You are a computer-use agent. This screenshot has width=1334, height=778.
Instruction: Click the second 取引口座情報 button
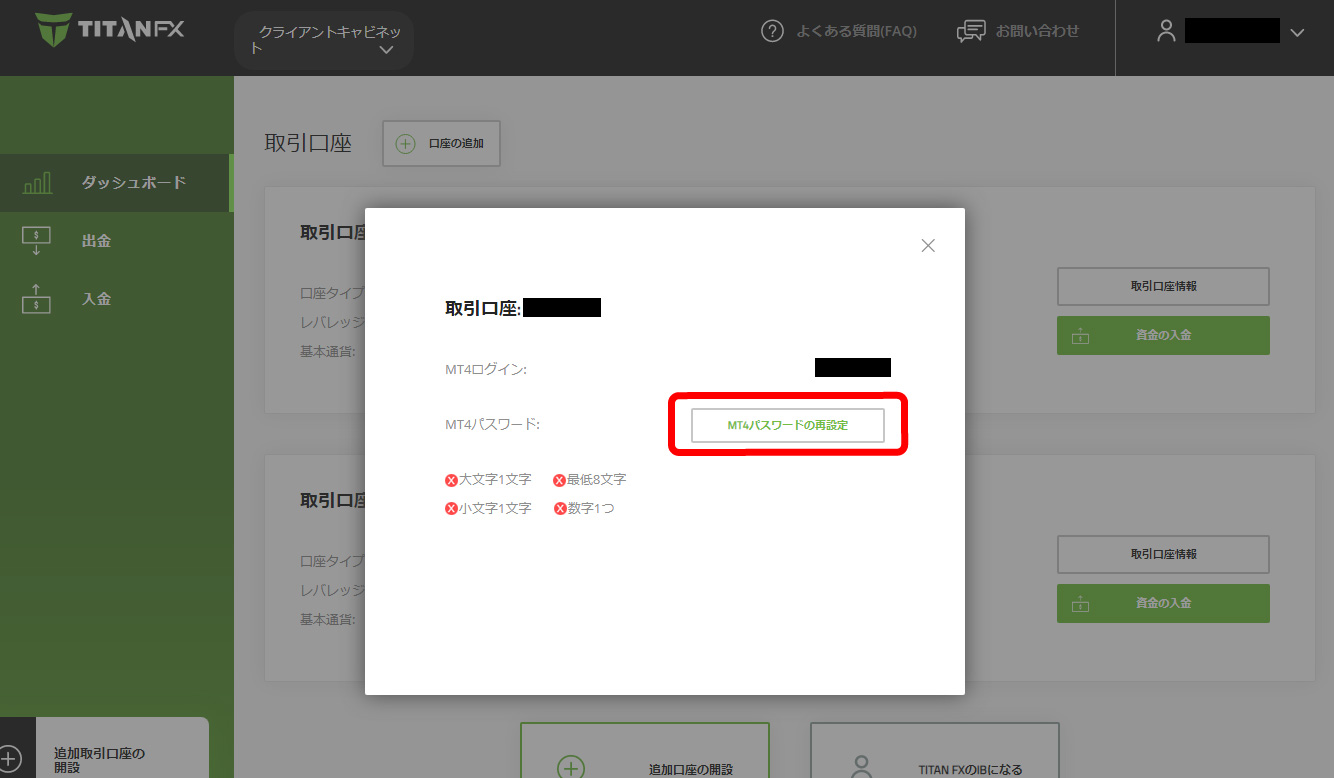pyautogui.click(x=1163, y=554)
